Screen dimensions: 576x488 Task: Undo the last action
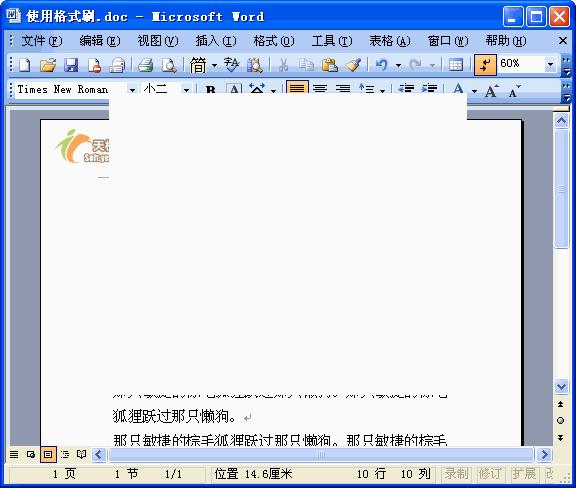(382, 65)
